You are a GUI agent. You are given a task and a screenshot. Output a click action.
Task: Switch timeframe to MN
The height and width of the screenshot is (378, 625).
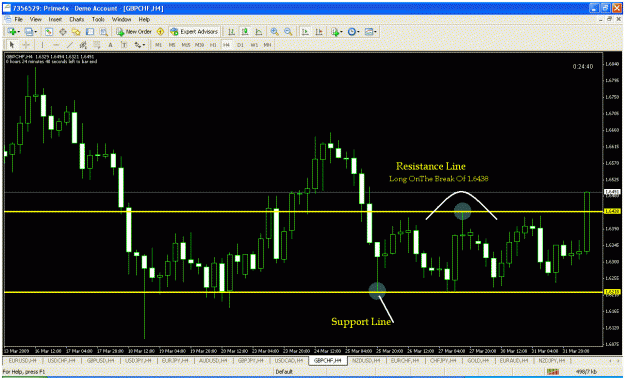click(x=267, y=45)
